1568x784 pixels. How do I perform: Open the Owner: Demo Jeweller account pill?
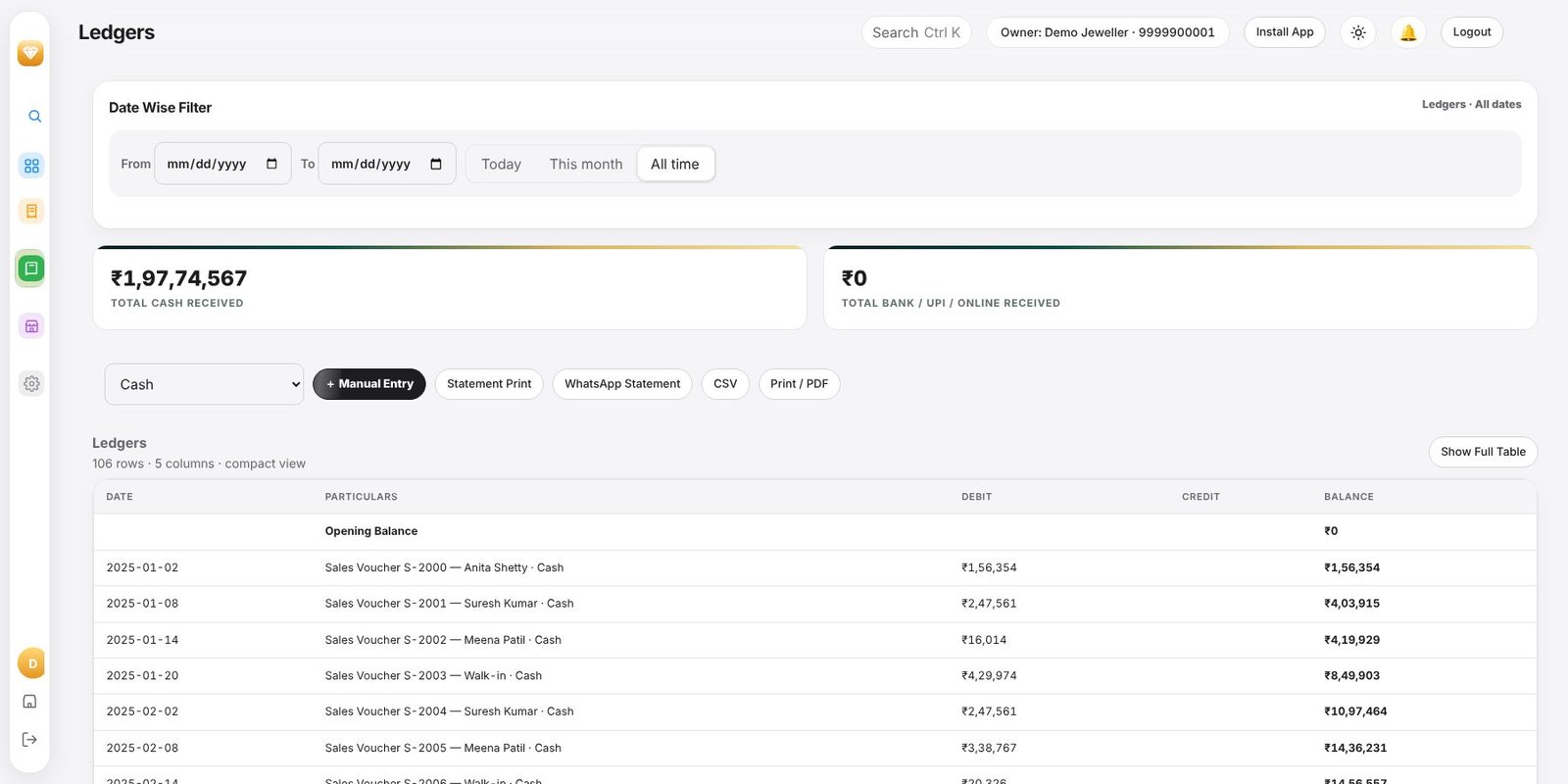tap(1107, 32)
